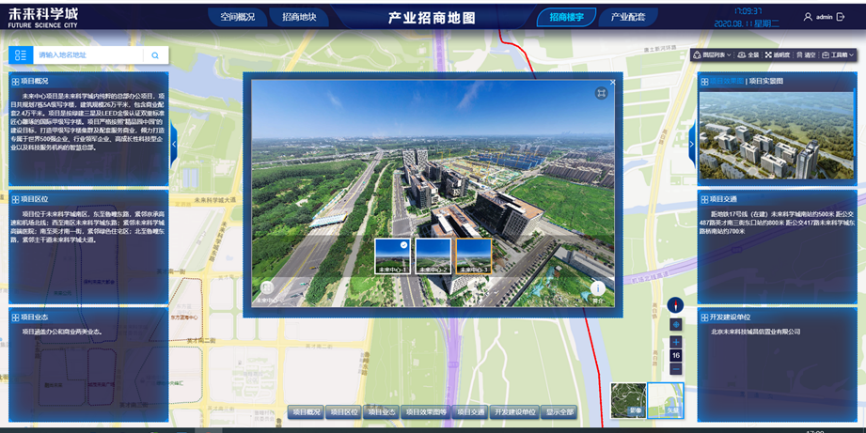Viewport: 866px width, 433px height.
Task: Click the 项目概况 bottom button
Action: pyautogui.click(x=306, y=412)
